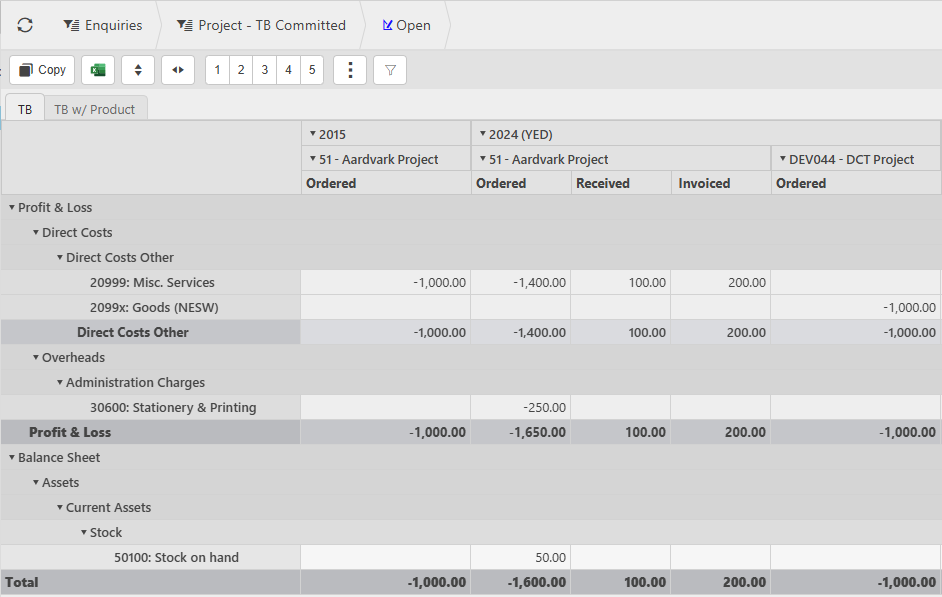Select level 1 in the toolbar
The height and width of the screenshot is (597, 942).
pos(218,70)
